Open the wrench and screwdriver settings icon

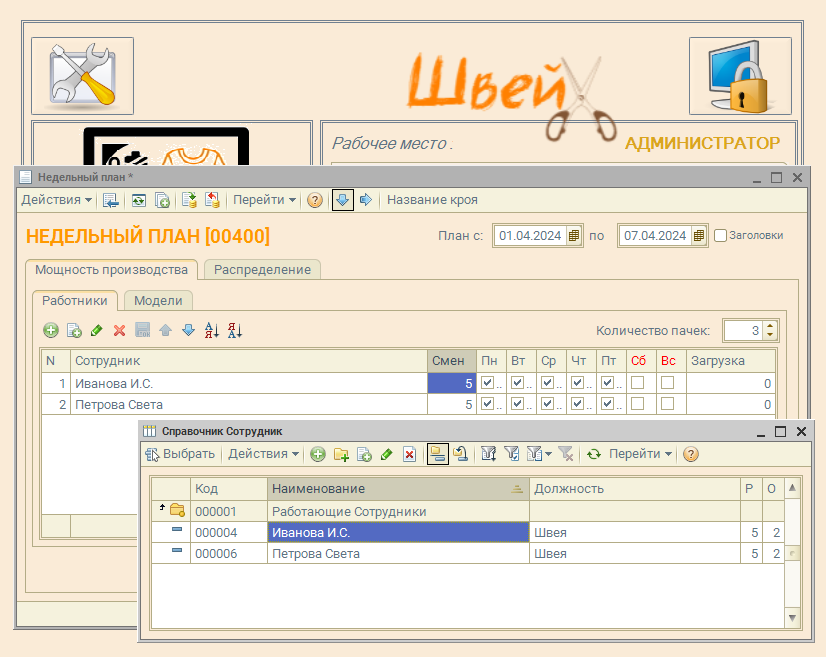[x=82, y=75]
